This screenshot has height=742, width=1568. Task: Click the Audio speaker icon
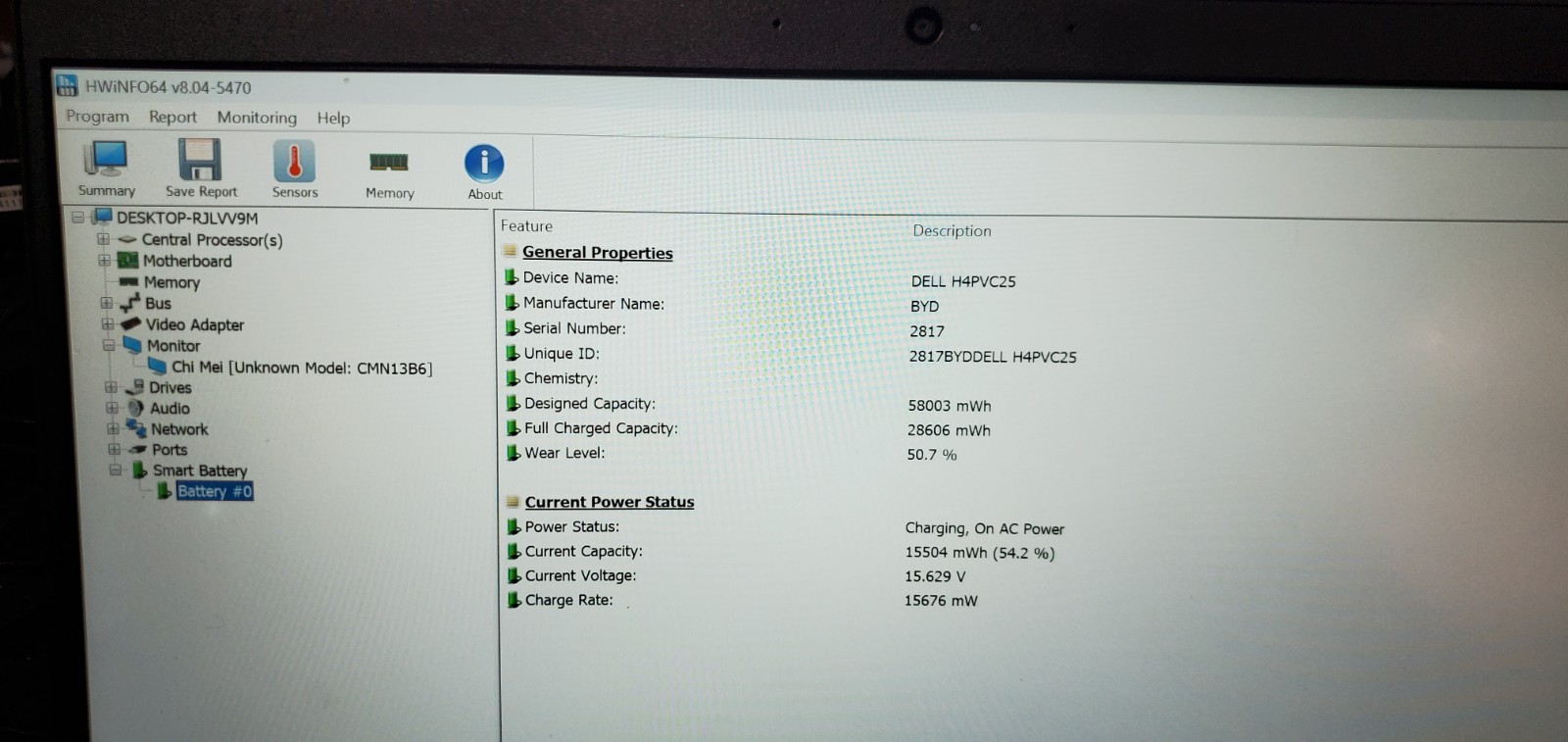tap(136, 408)
